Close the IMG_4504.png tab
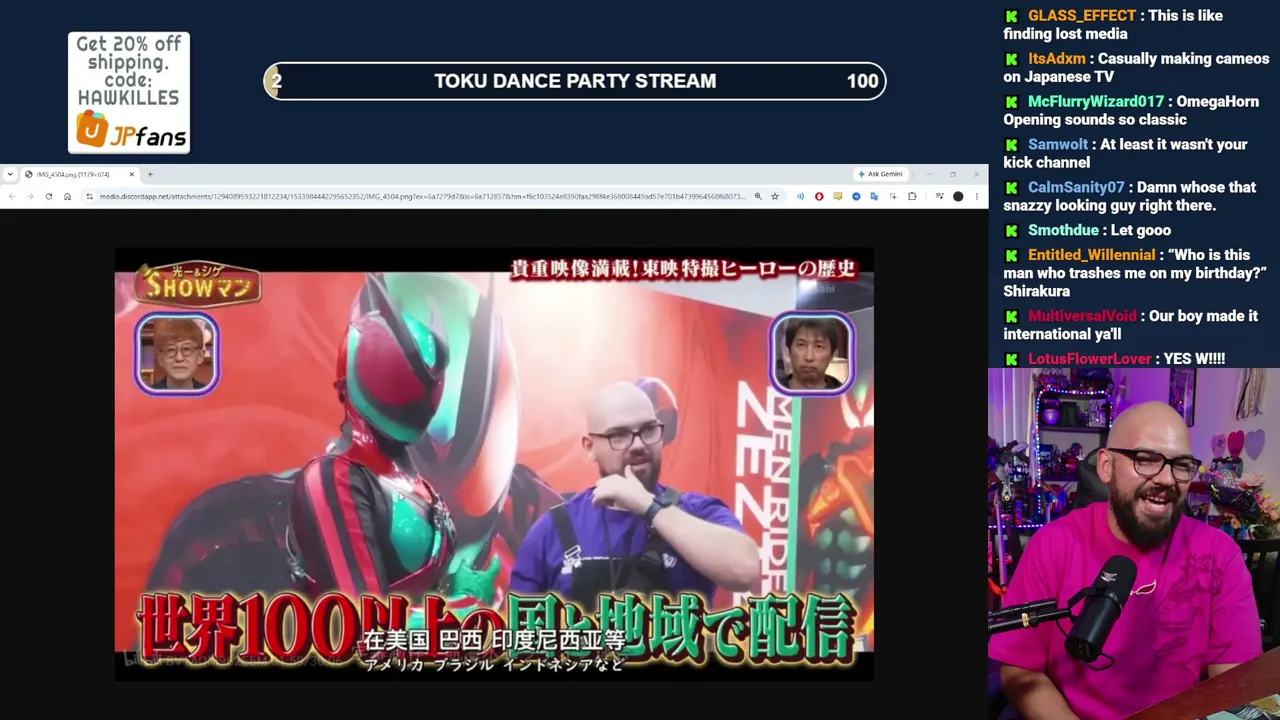The width and height of the screenshot is (1280, 720). 131,175
